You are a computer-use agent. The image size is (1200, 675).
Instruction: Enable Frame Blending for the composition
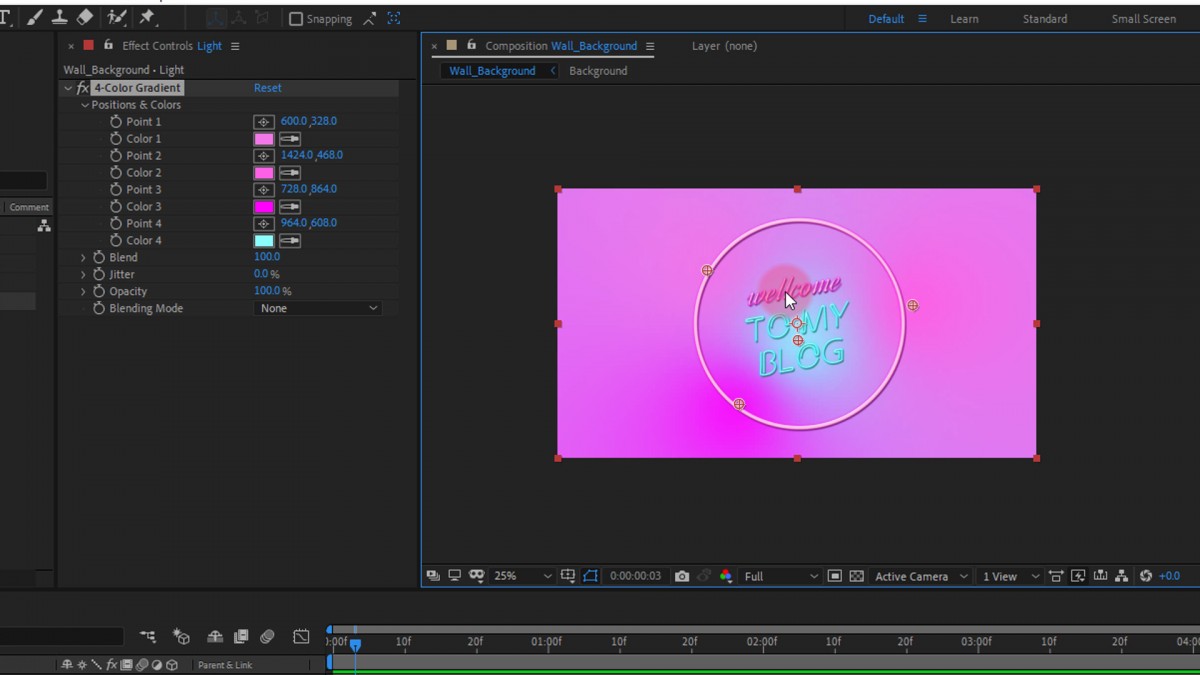point(241,636)
